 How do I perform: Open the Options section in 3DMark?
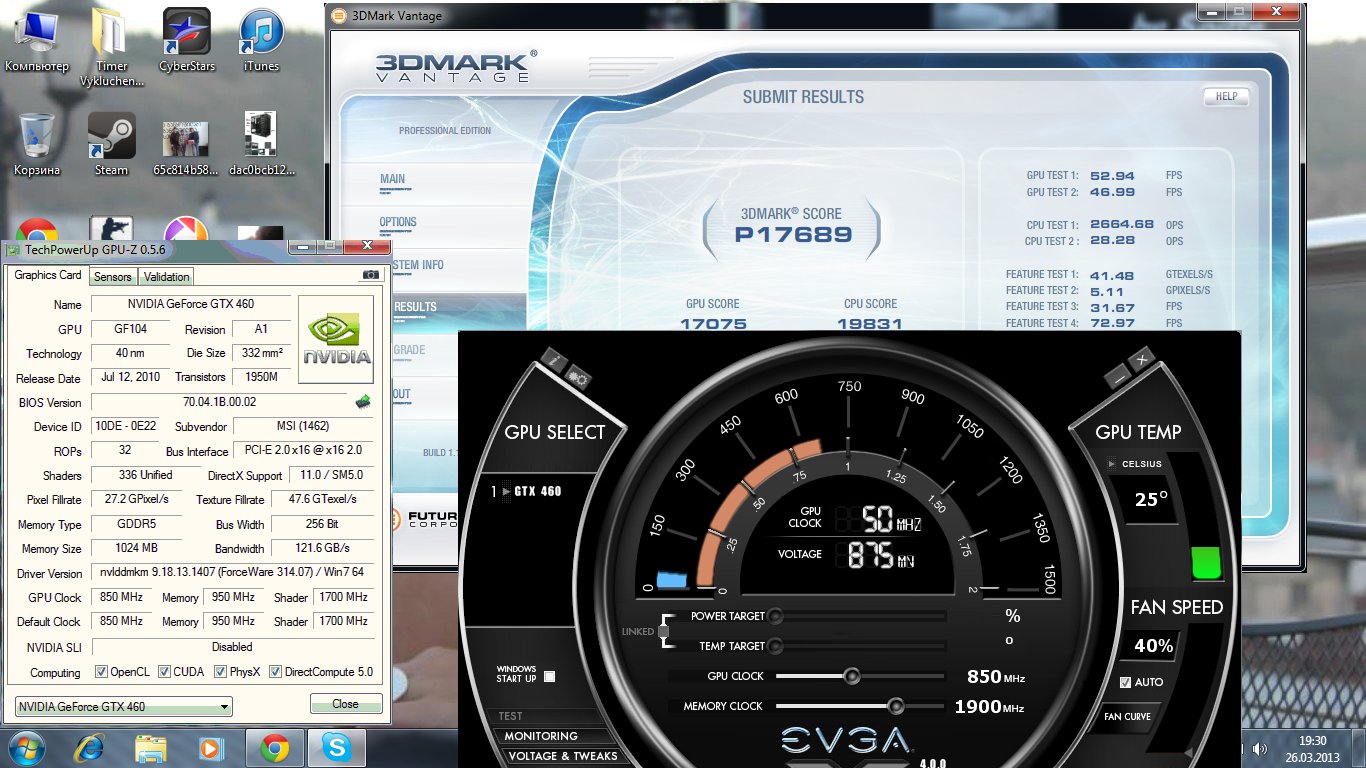pyautogui.click(x=398, y=222)
